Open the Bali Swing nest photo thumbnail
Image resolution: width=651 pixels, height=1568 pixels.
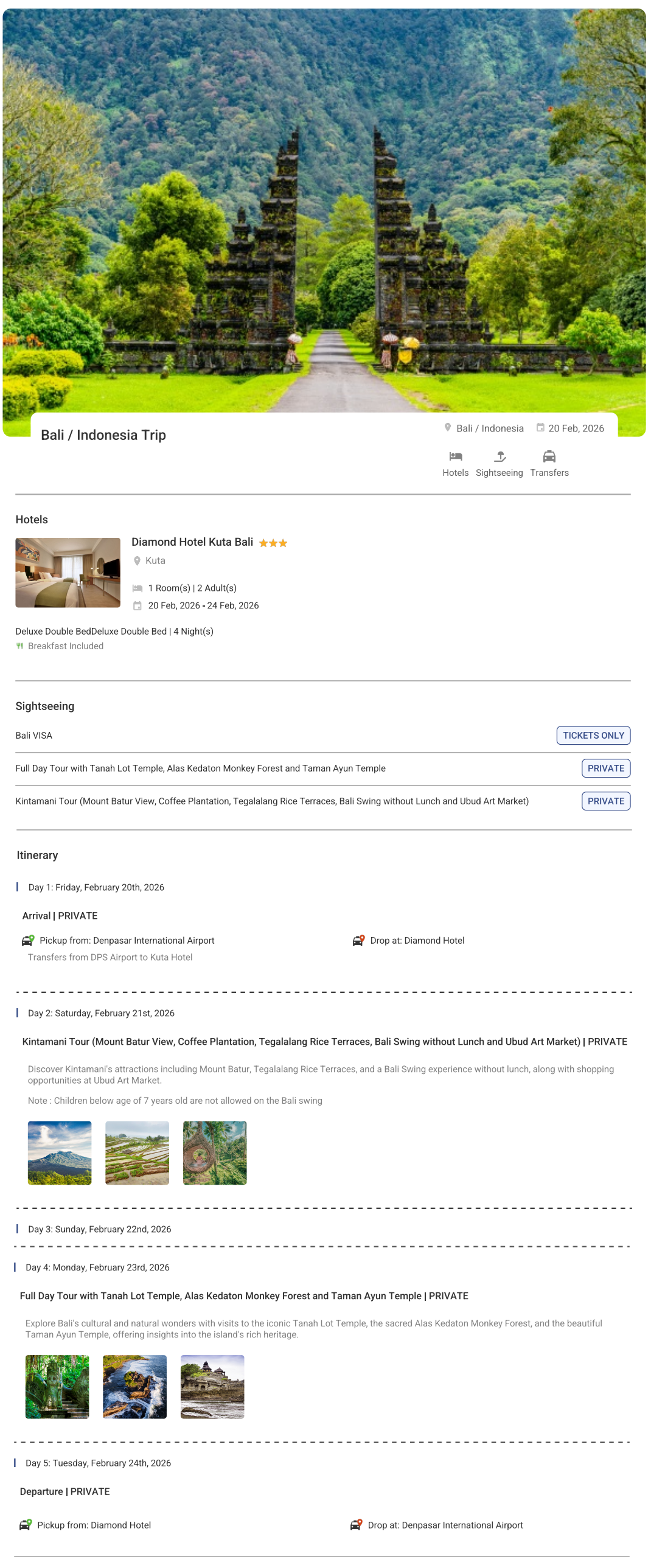215,1153
